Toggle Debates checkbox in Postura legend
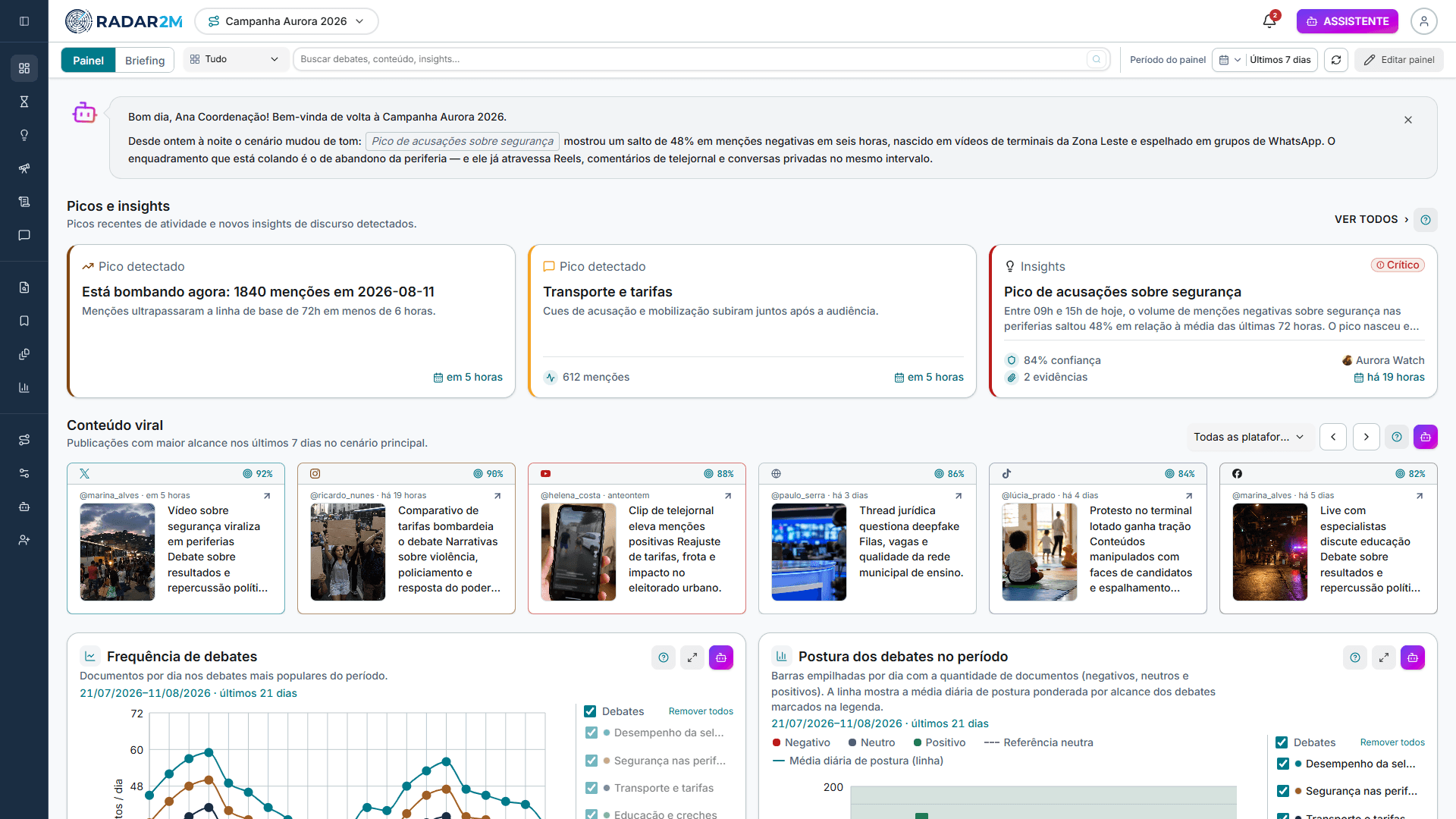 click(1282, 742)
